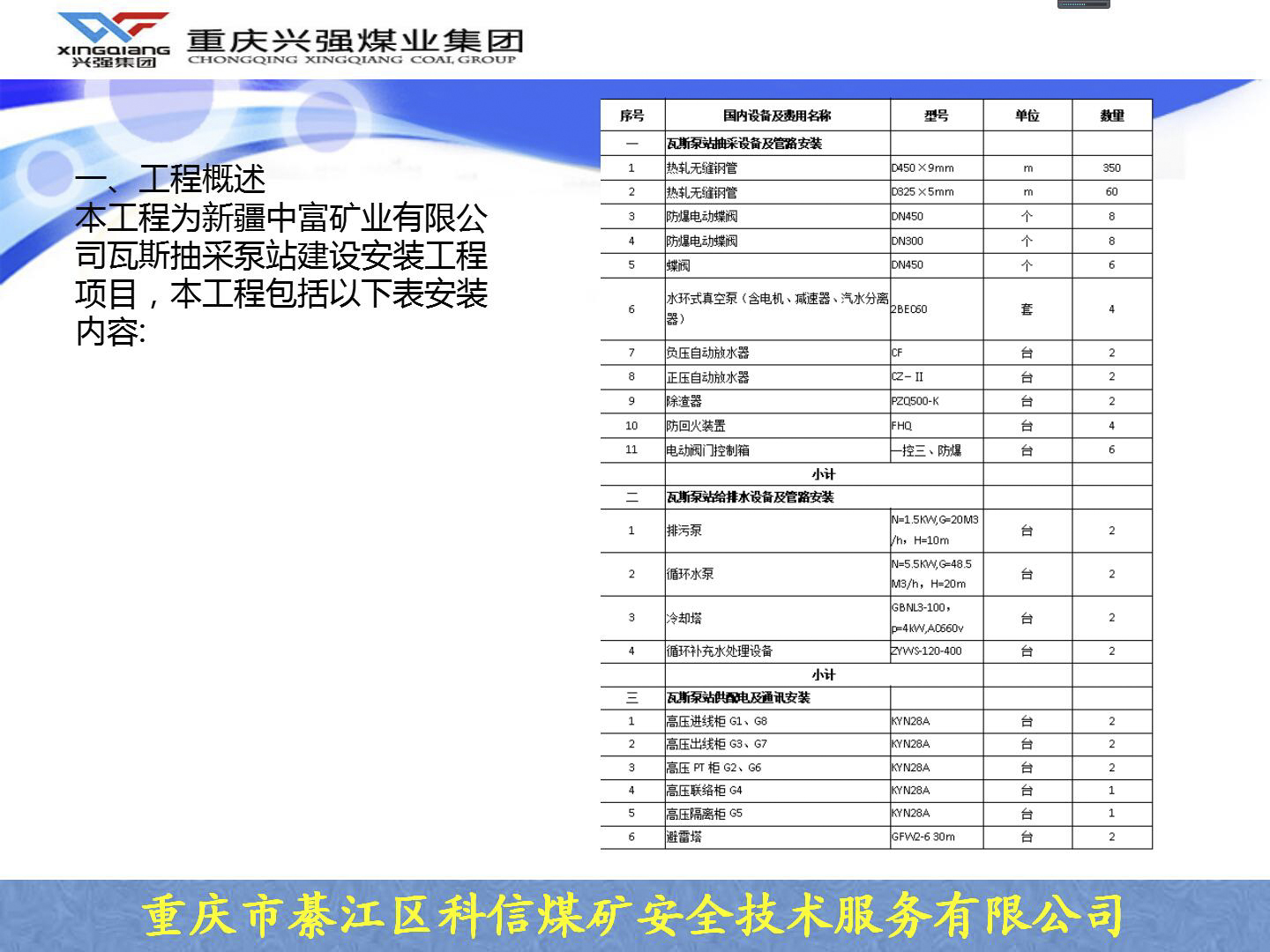Screen dimensions: 1270x952
Task: Select the 冷却塔 table cell
Action: click(684, 618)
